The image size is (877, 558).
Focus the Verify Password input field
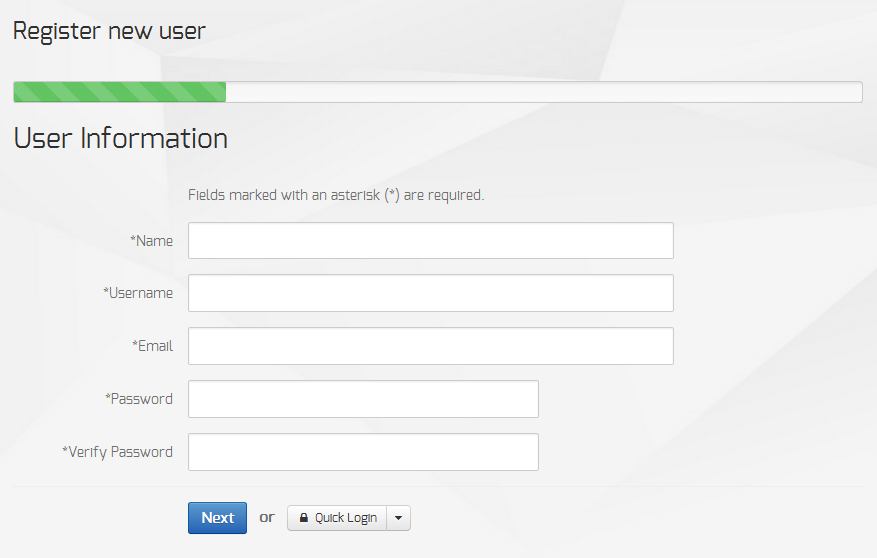point(363,452)
